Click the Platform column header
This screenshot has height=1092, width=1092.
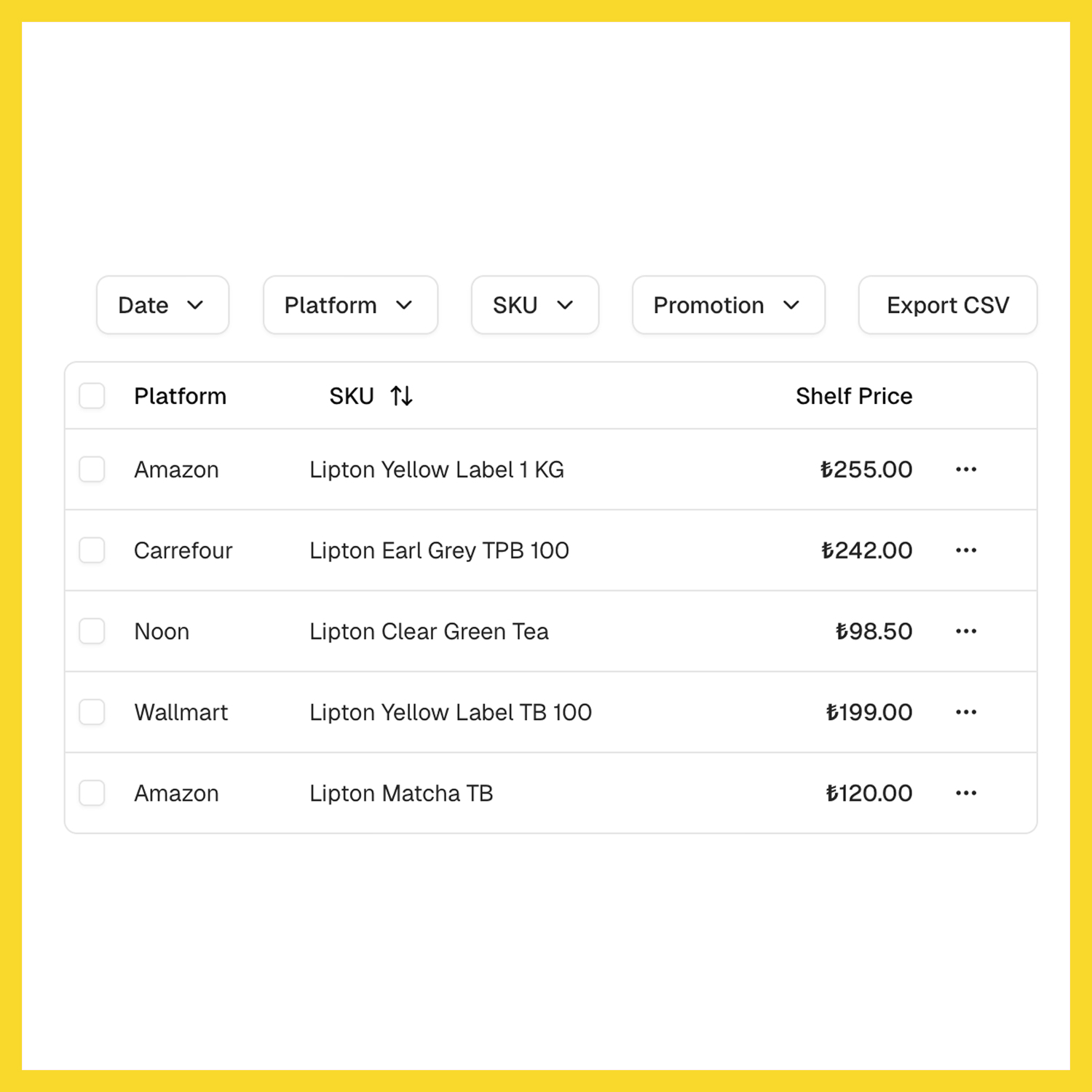pos(180,396)
